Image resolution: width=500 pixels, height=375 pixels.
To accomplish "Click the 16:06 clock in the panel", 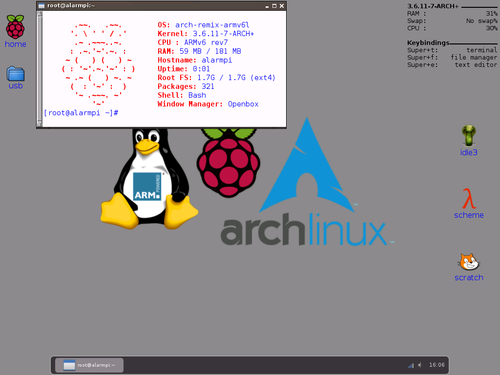I will coord(437,365).
